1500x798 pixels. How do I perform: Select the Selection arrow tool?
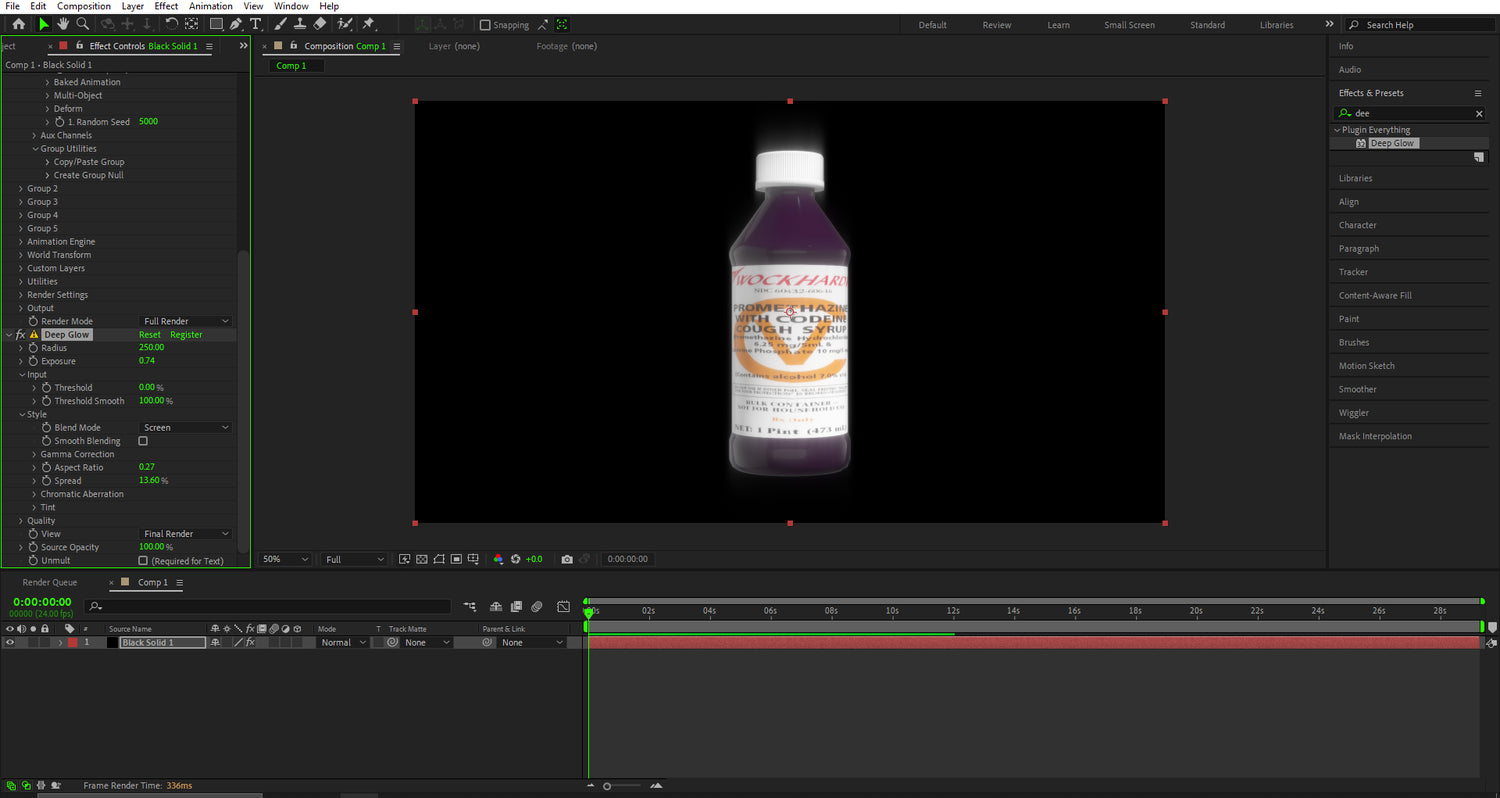(x=43, y=24)
